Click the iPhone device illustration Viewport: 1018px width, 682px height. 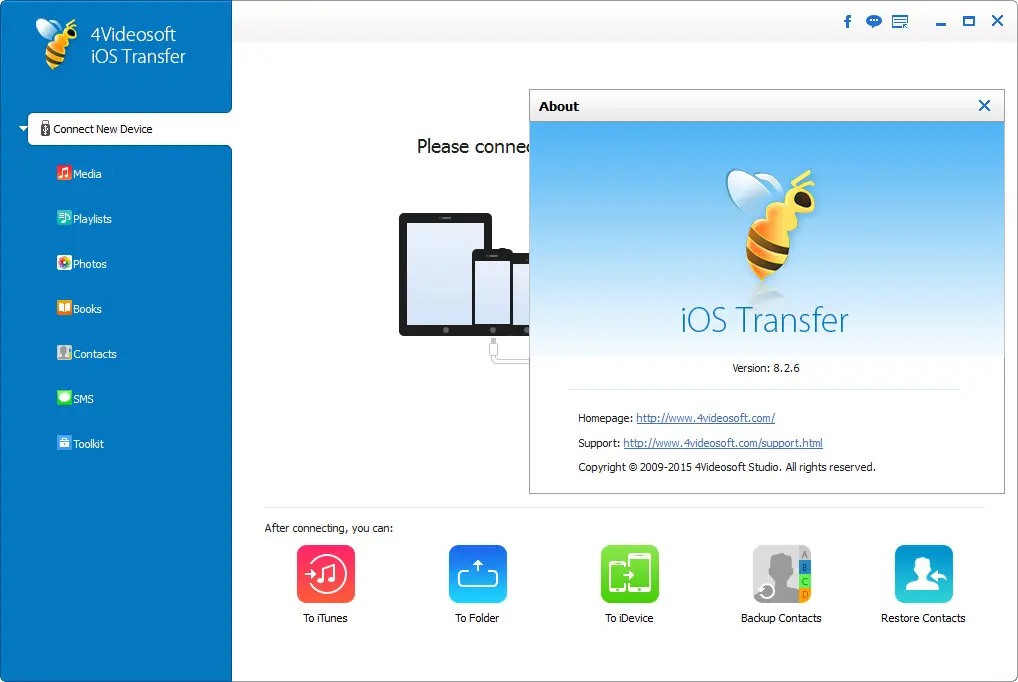[x=492, y=292]
